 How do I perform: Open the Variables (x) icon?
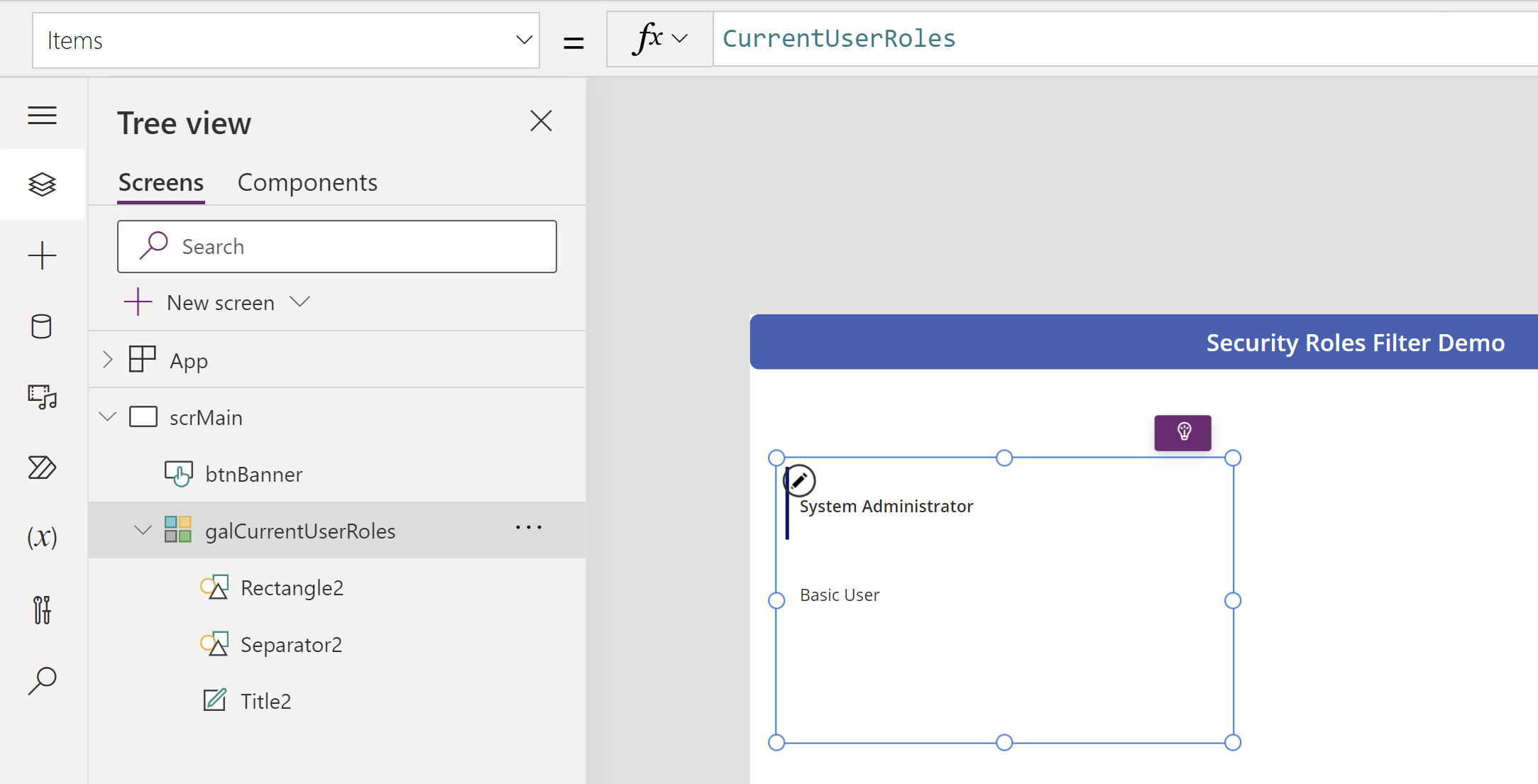tap(43, 537)
